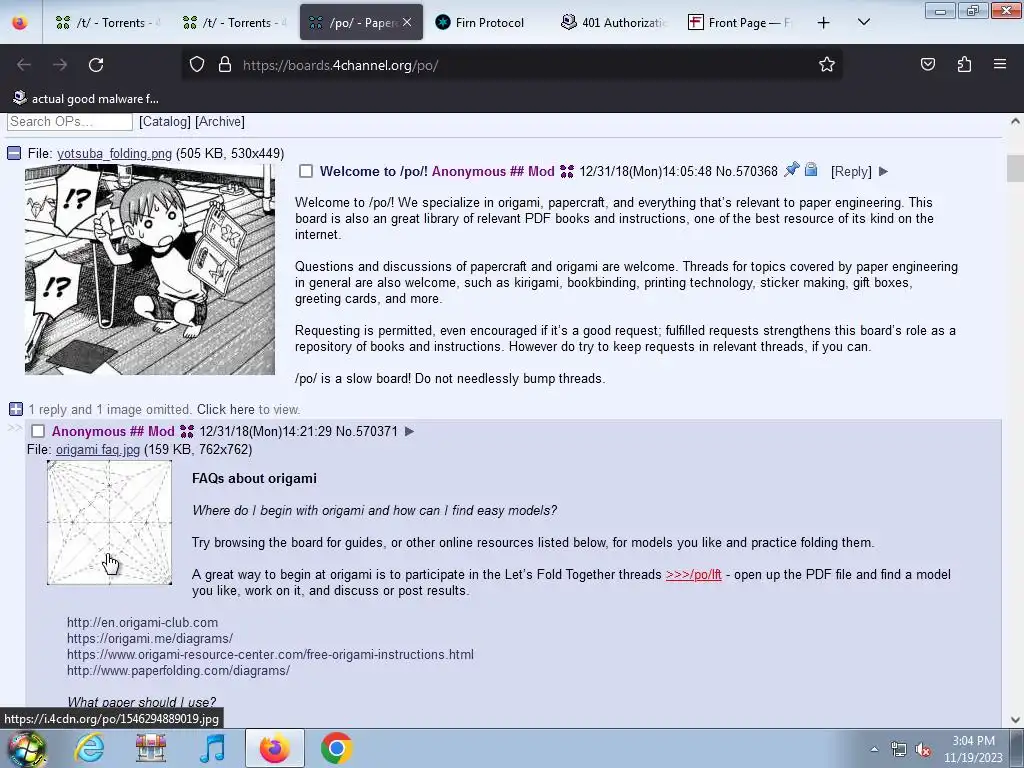Image resolution: width=1024 pixels, height=768 pixels.
Task: Reload the current page
Action: tap(96, 65)
